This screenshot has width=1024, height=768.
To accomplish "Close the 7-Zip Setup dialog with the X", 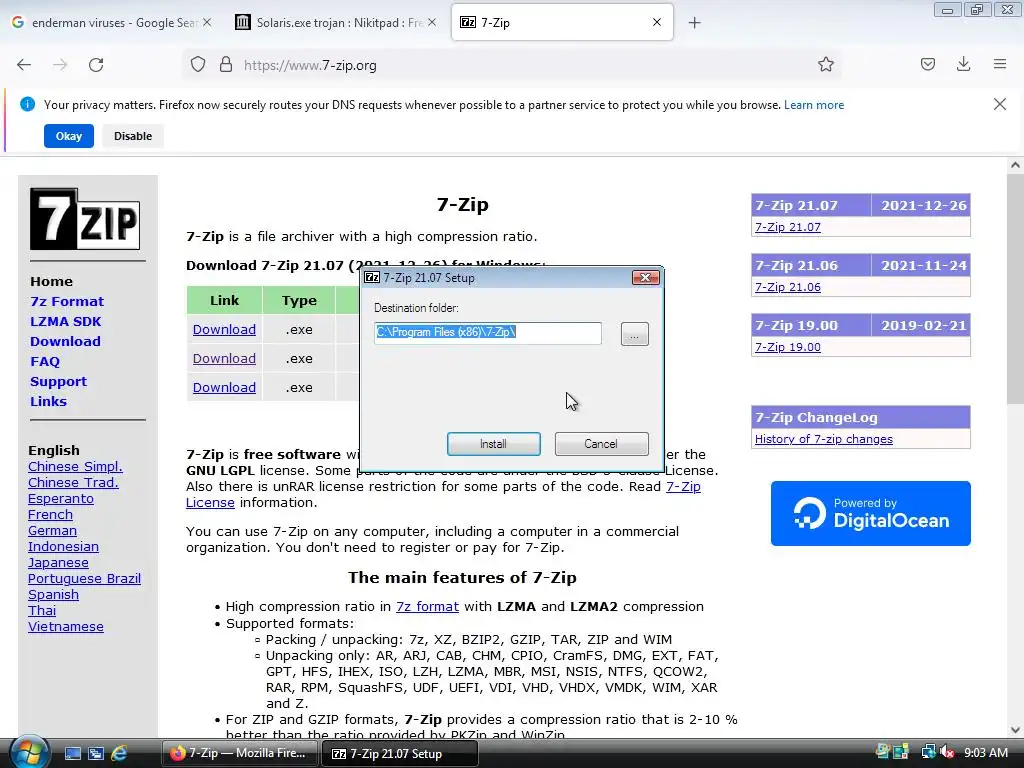I will point(646,278).
